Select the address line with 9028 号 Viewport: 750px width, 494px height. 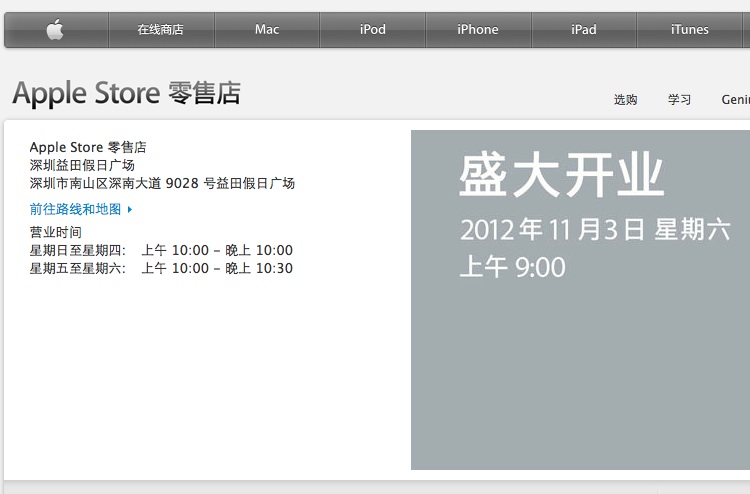click(162, 183)
